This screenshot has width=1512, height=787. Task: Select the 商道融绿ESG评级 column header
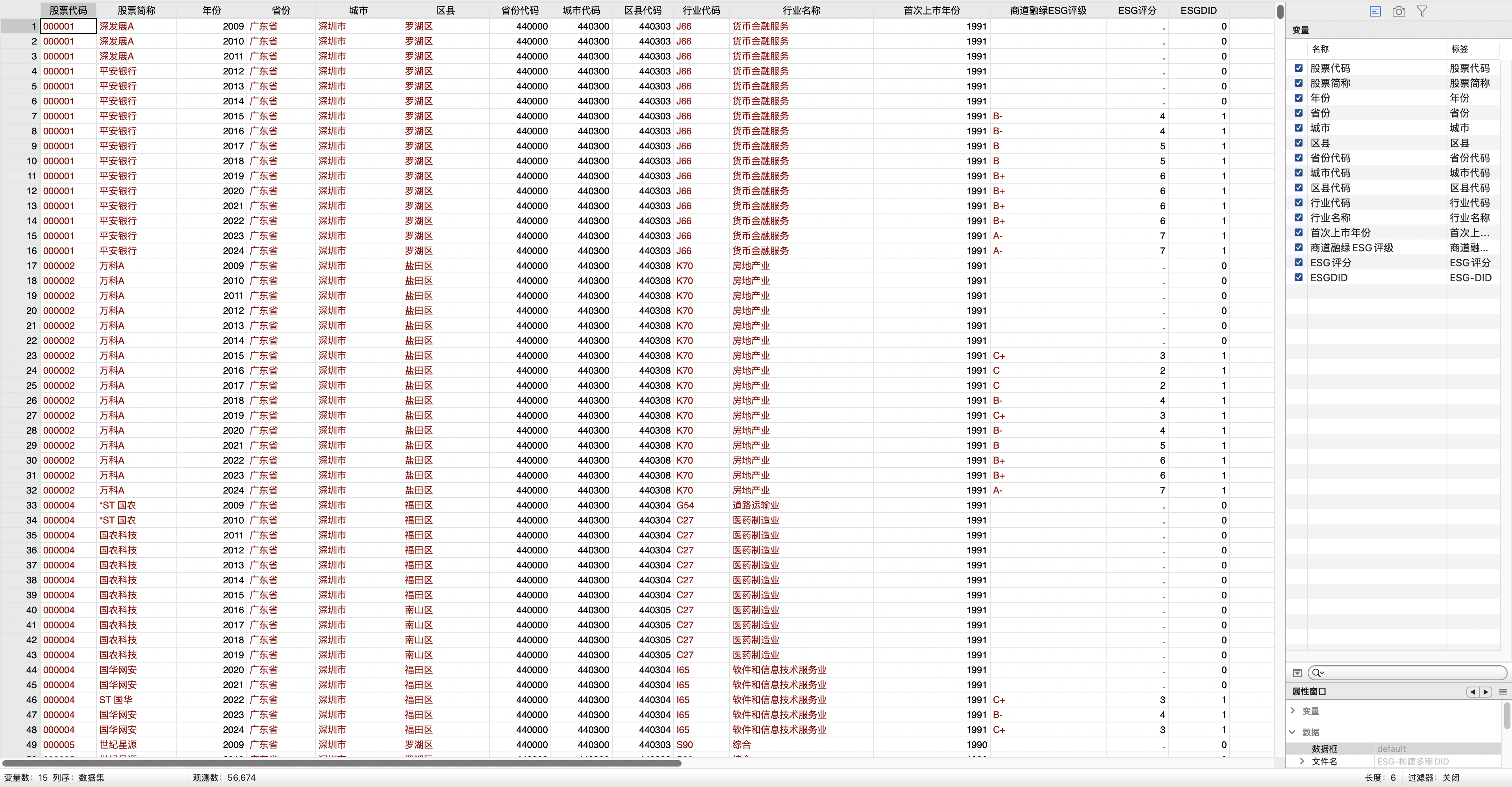[1048, 11]
